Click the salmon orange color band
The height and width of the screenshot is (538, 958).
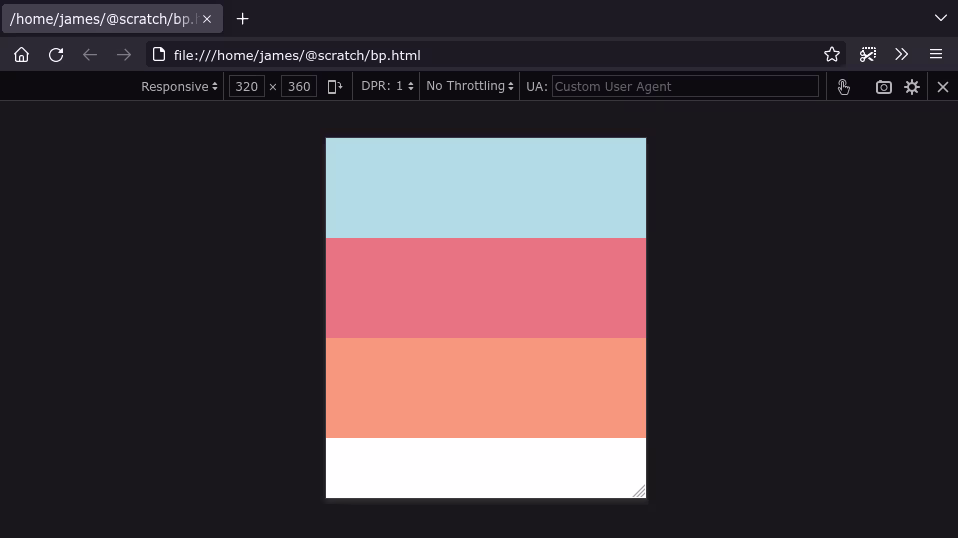point(486,388)
